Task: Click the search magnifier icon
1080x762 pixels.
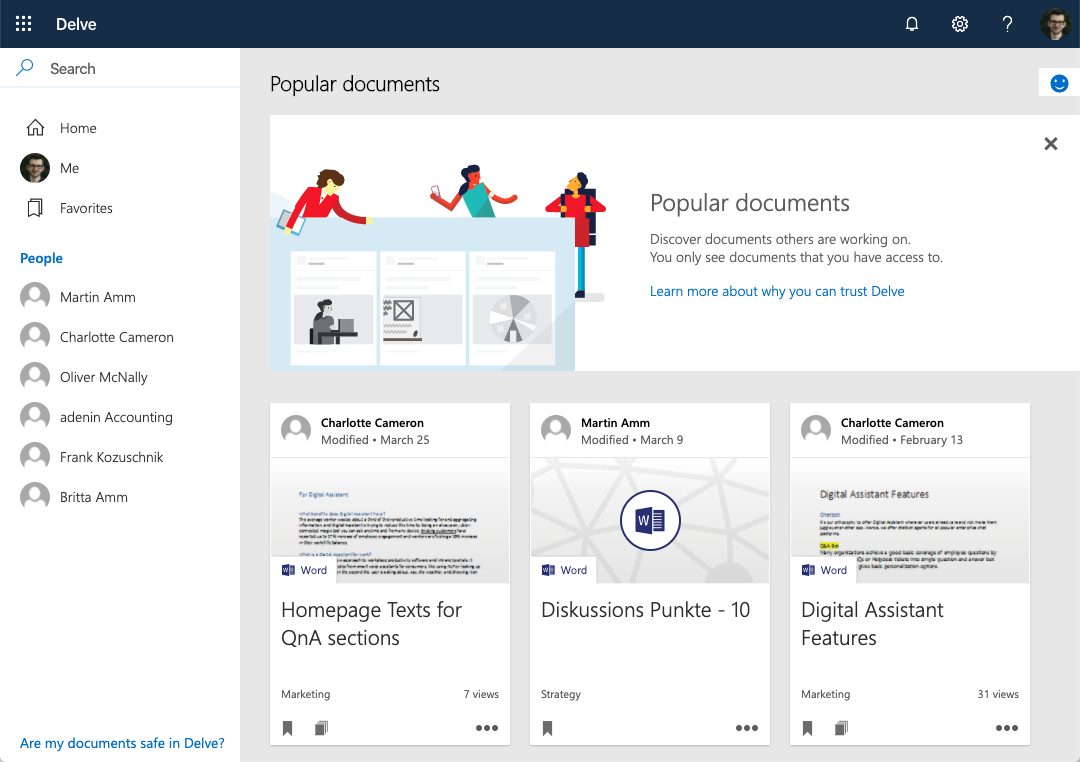Action: 25,68
